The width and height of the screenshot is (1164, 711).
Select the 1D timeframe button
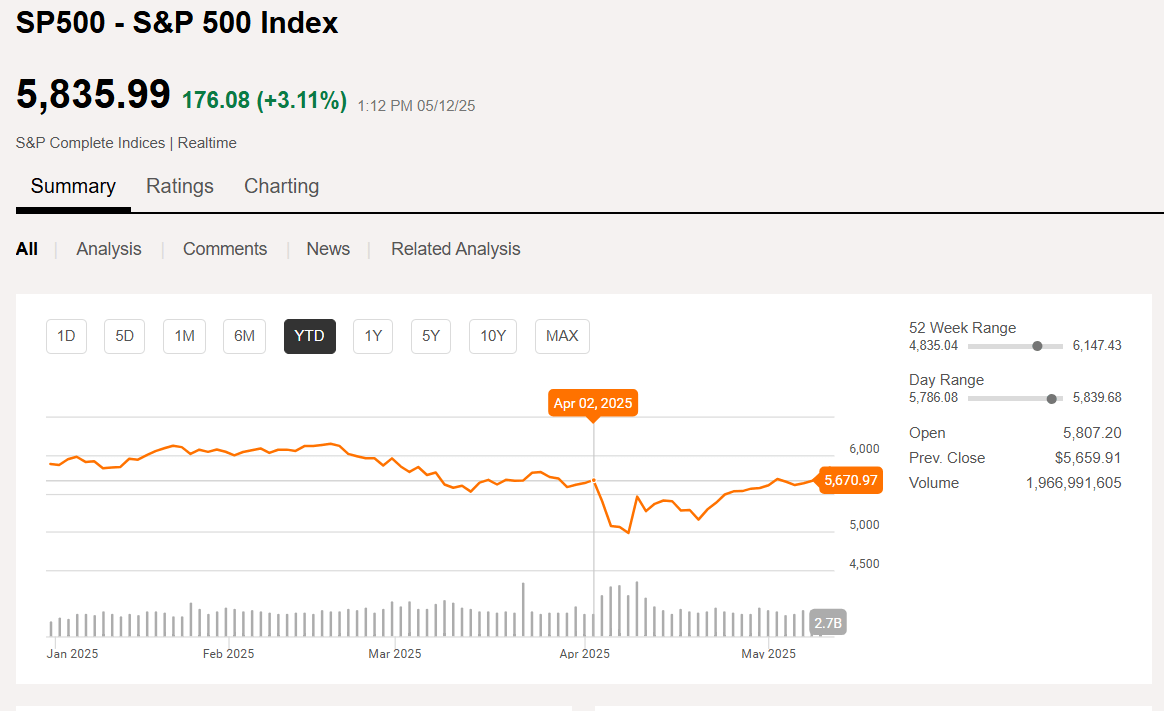(x=66, y=336)
